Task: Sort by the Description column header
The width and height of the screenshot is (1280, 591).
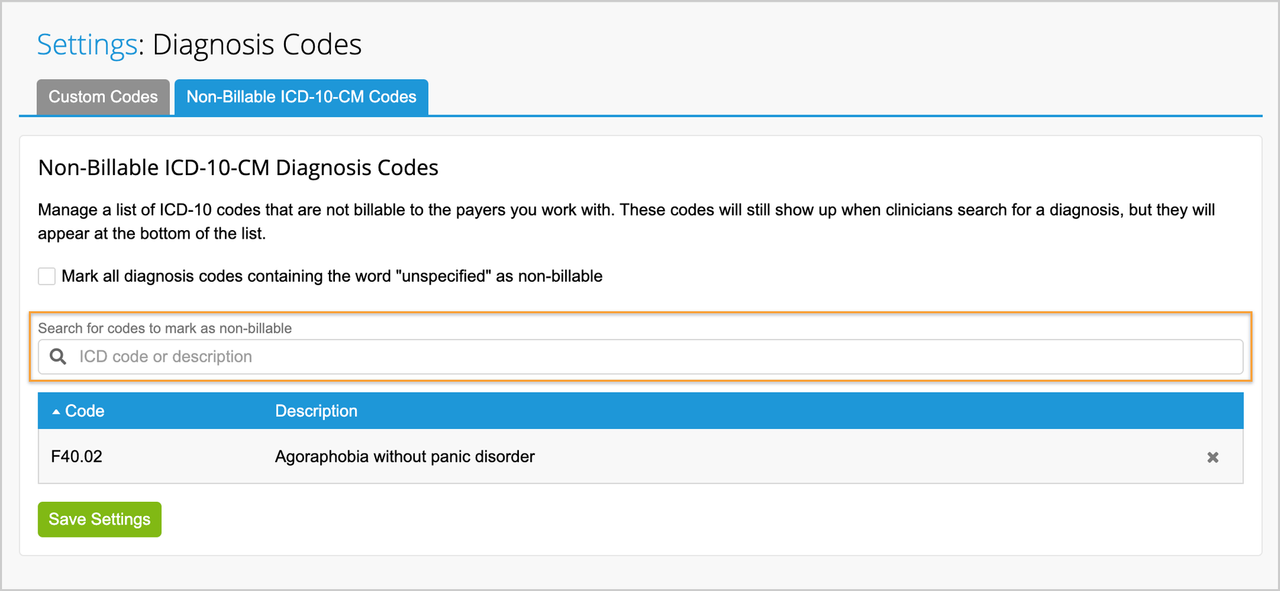Action: tap(316, 411)
